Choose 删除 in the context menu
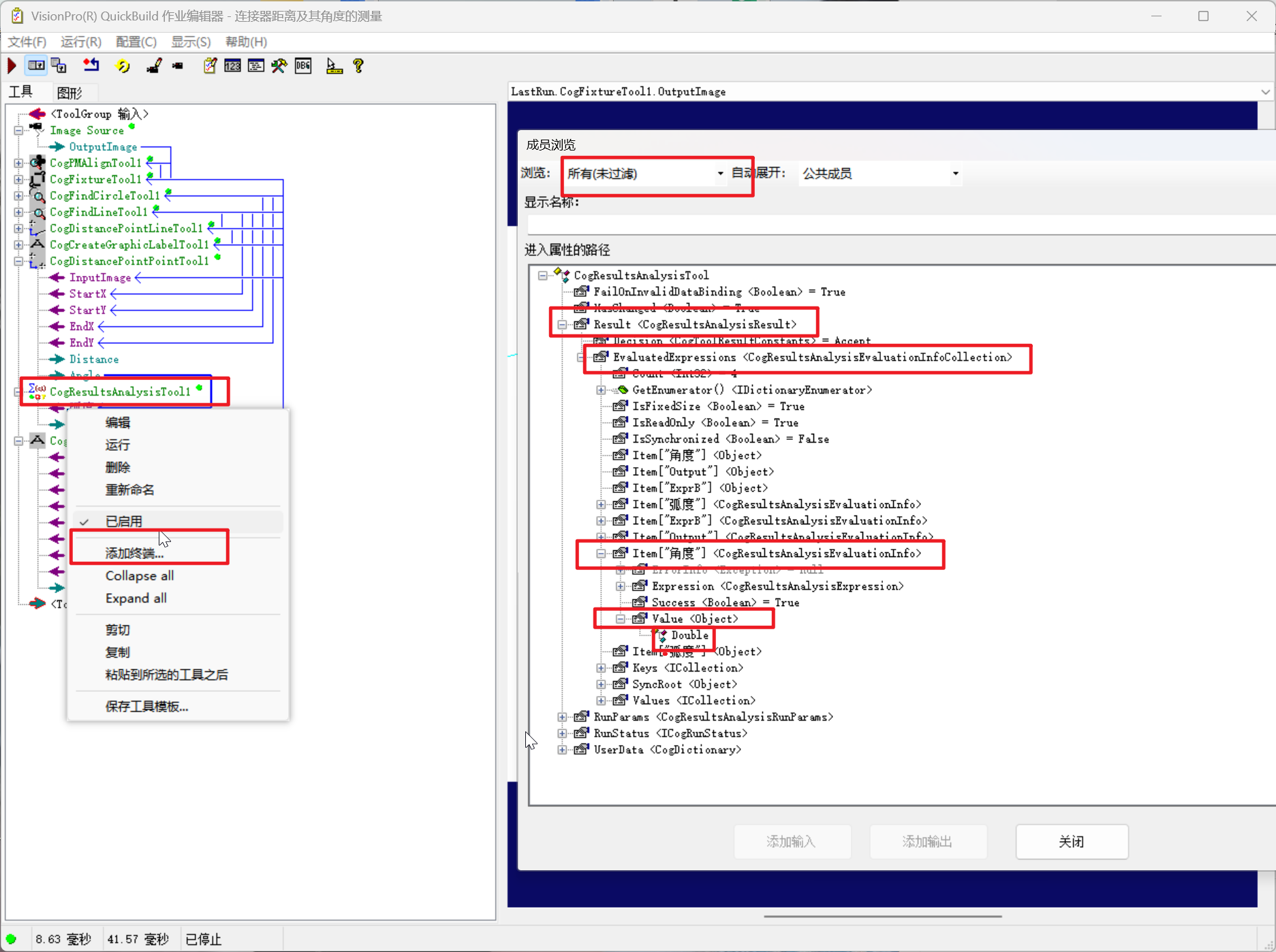1276x952 pixels. [178, 467]
